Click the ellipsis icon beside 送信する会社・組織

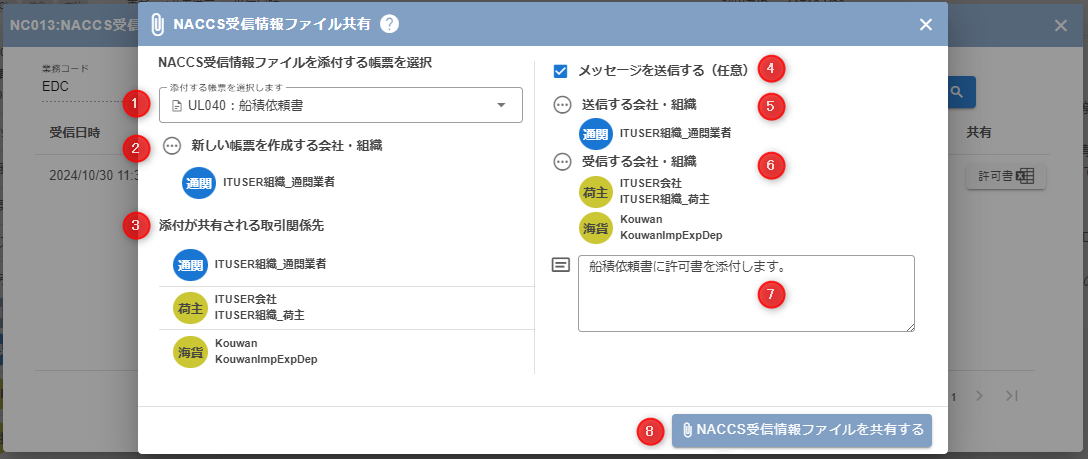point(562,104)
